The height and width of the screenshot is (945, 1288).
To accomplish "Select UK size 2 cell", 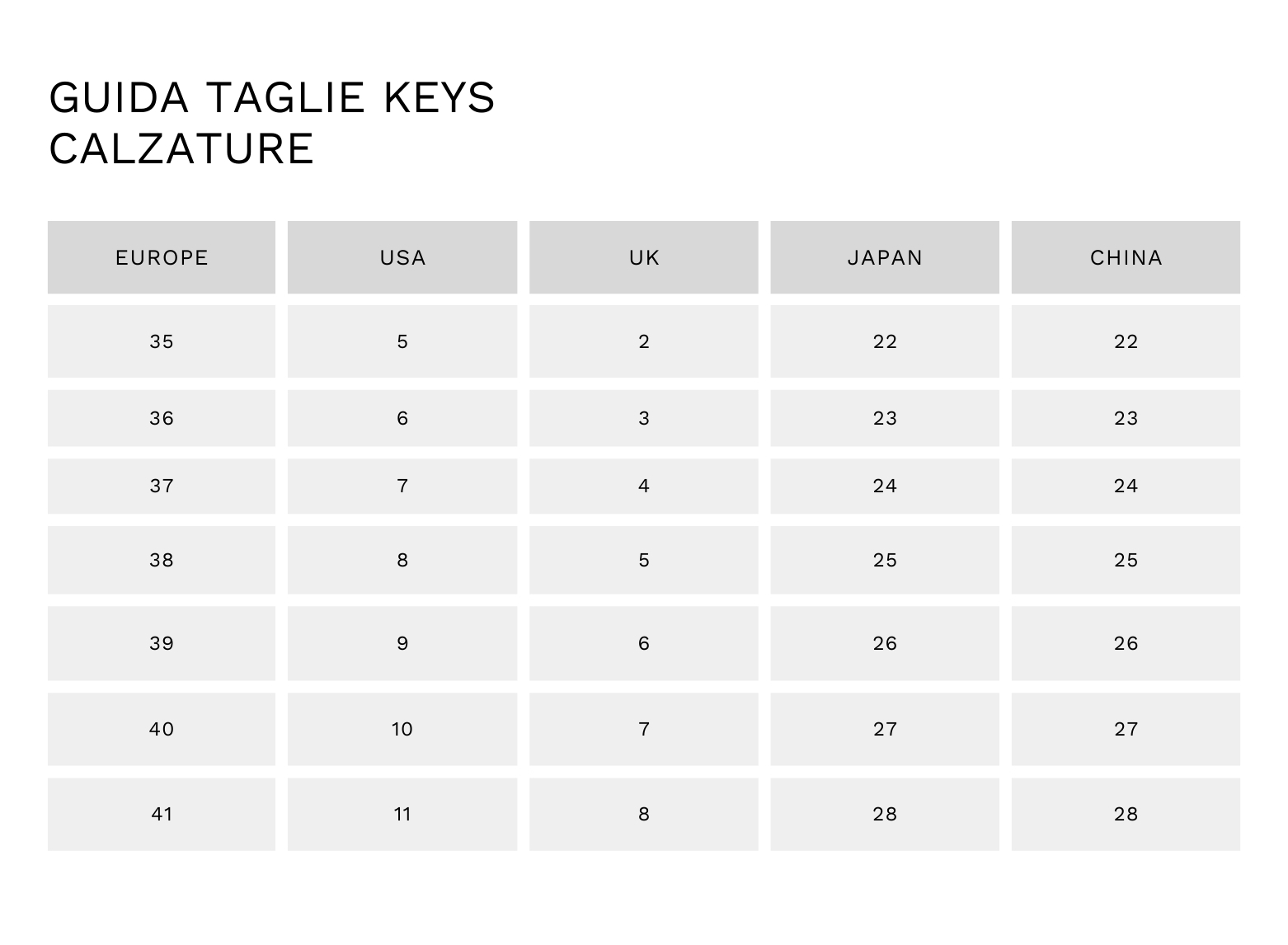I will point(644,341).
